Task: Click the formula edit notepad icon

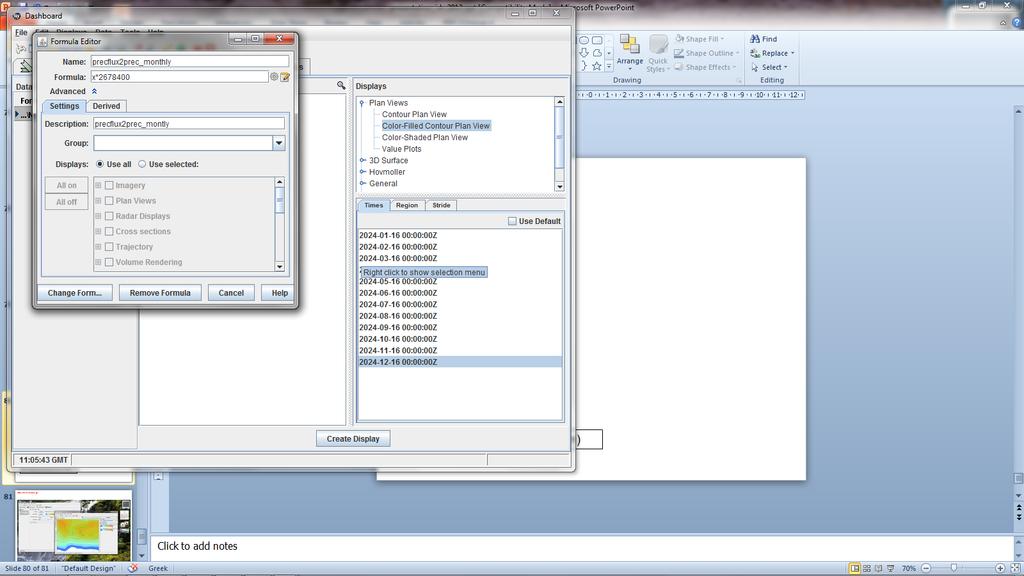Action: click(285, 77)
